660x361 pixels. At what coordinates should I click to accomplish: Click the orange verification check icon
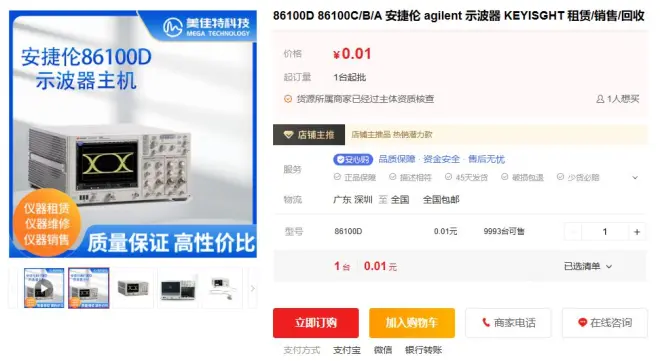coord(288,99)
